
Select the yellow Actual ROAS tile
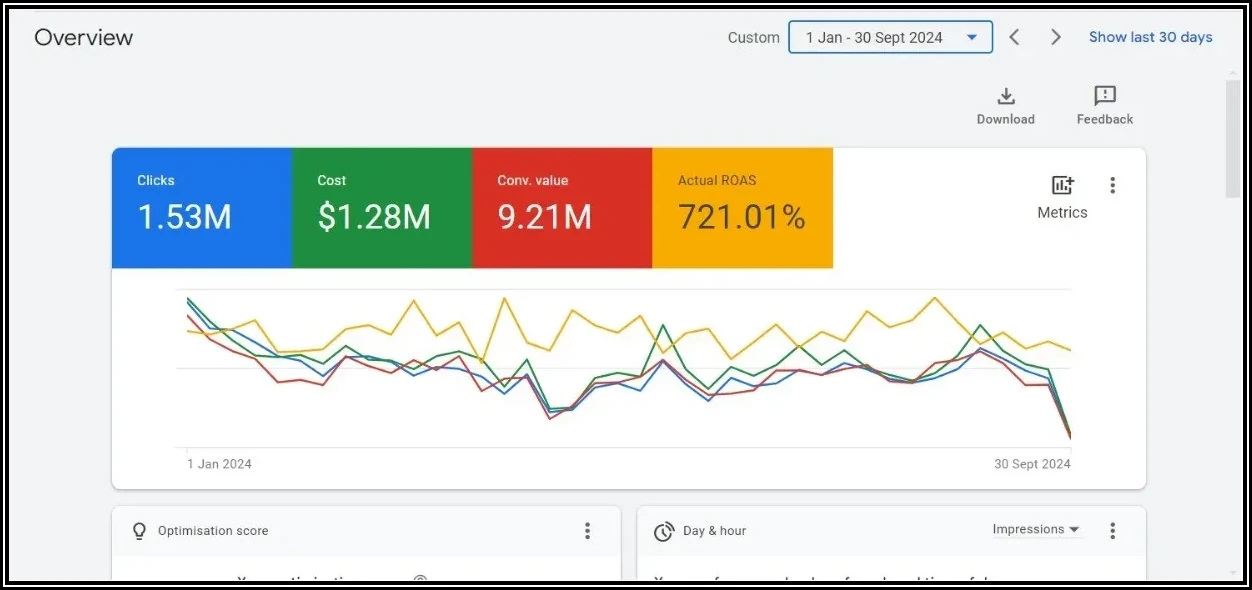[742, 208]
